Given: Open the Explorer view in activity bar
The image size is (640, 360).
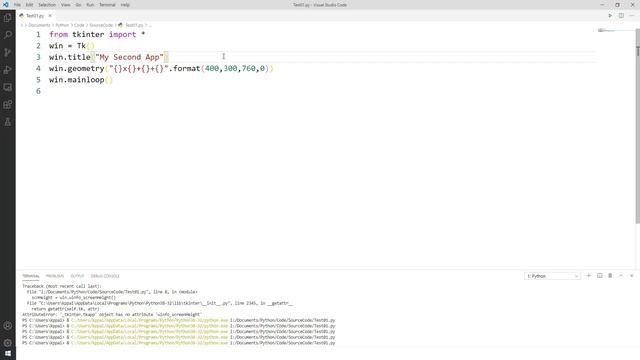Looking at the screenshot, I should [8, 18].
